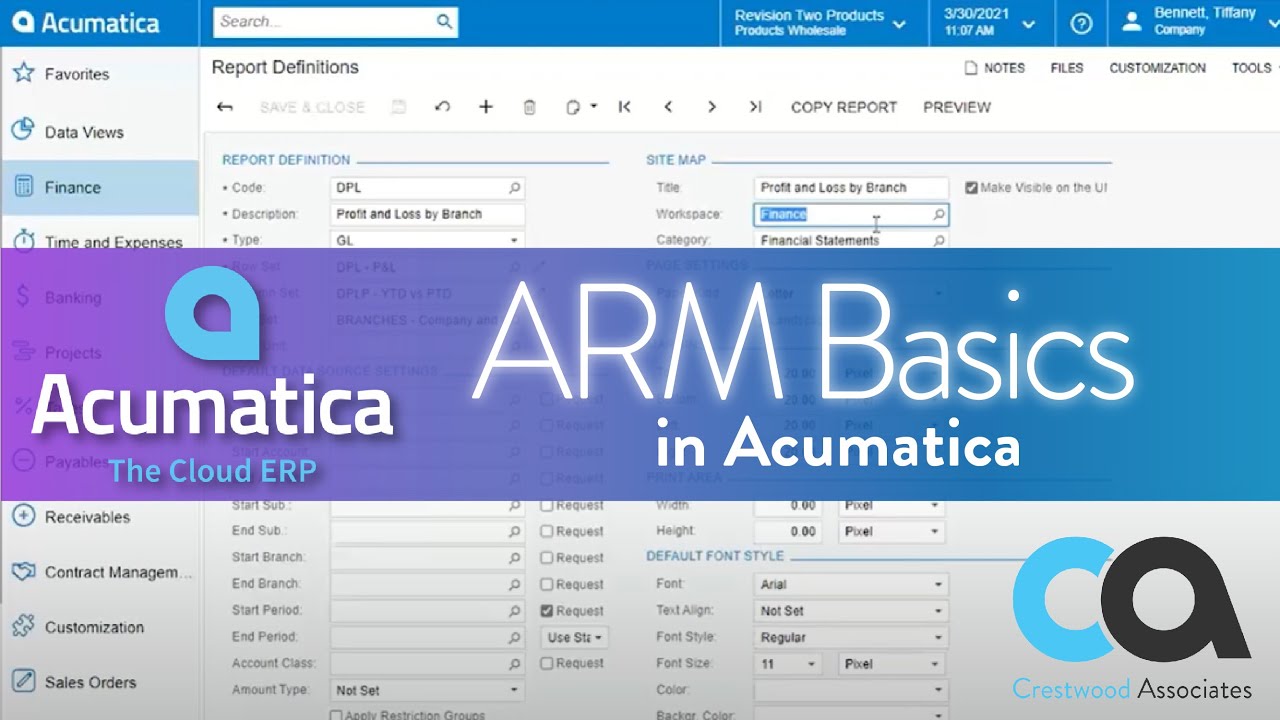
Task: Open the Font dropdown showing Arial
Action: tap(851, 584)
